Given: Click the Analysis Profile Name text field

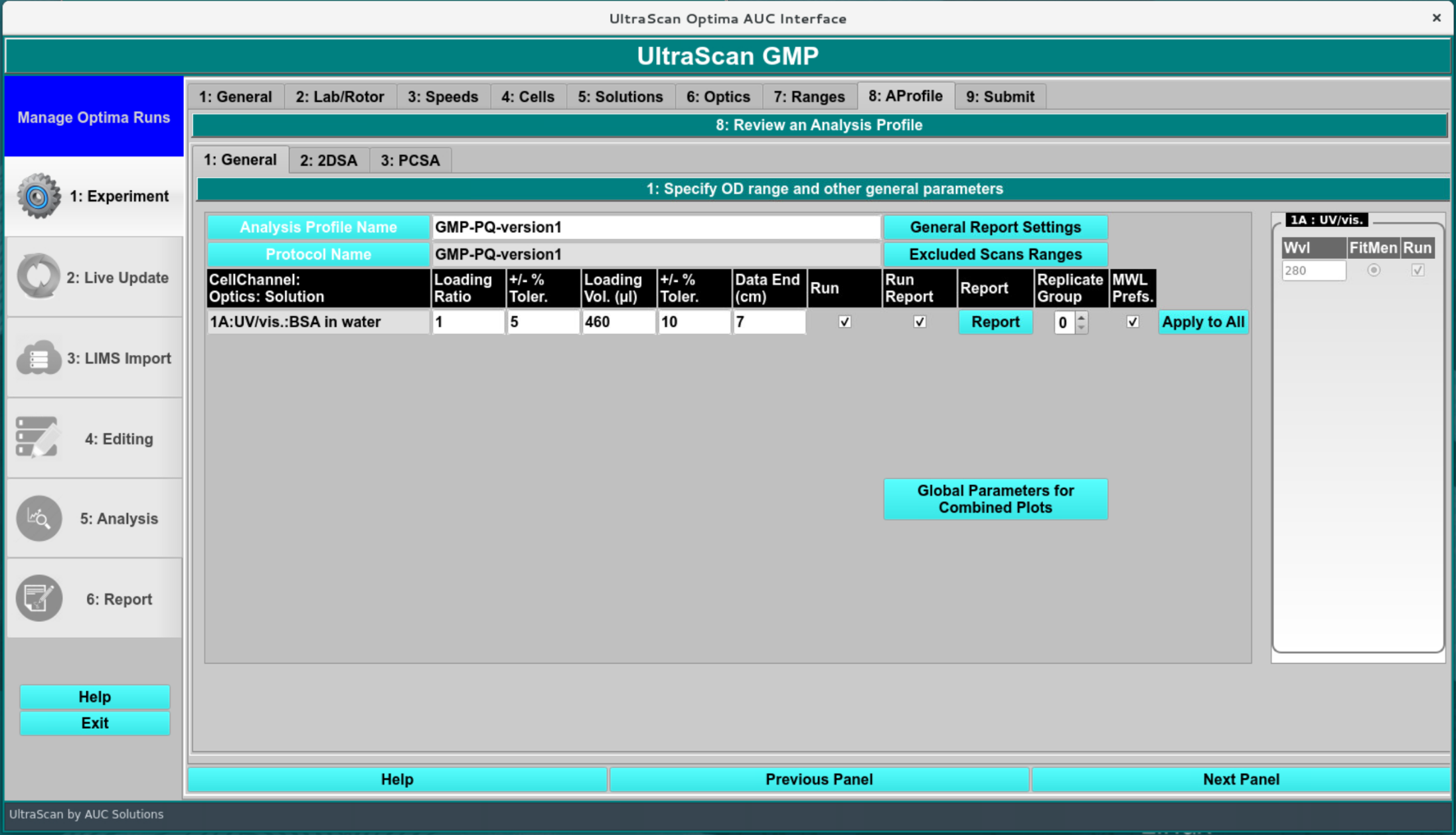Looking at the screenshot, I should [655, 227].
